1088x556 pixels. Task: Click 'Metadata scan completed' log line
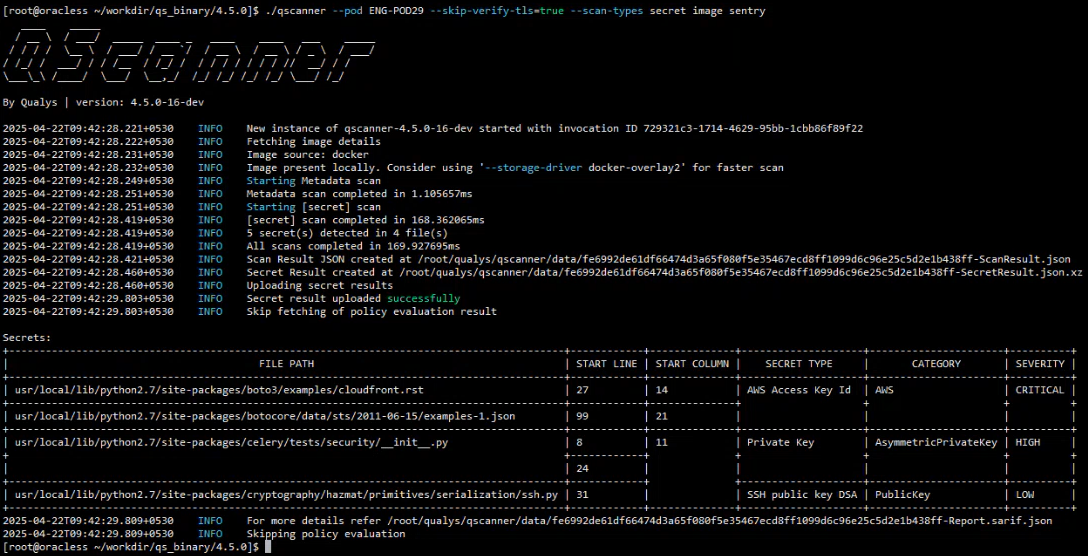[x=359, y=194]
